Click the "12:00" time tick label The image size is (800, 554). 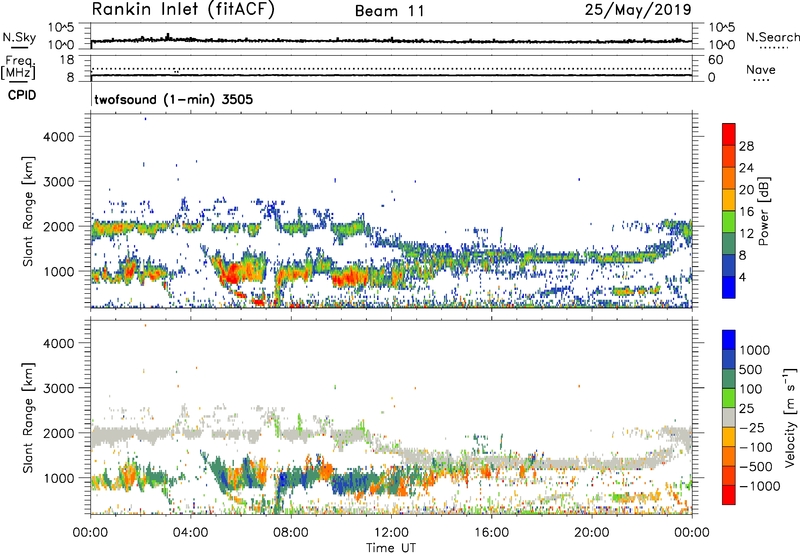[391, 533]
